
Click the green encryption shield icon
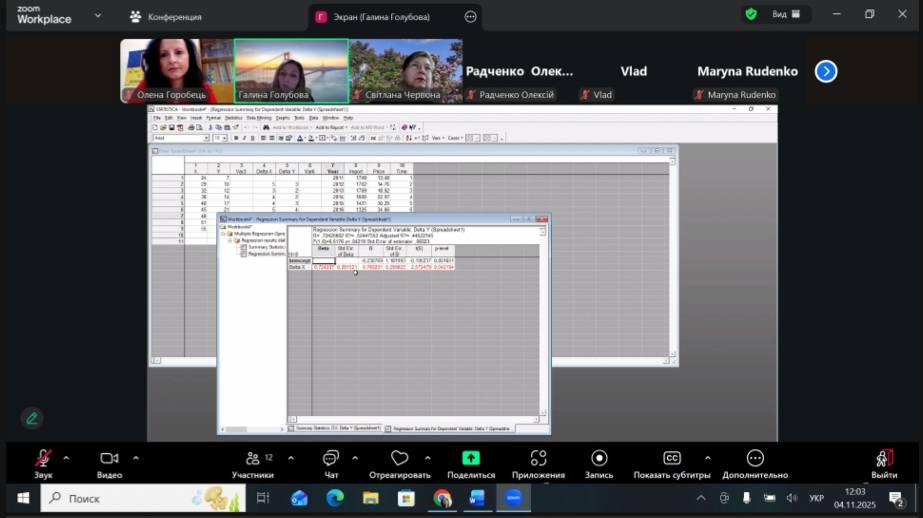click(x=750, y=15)
